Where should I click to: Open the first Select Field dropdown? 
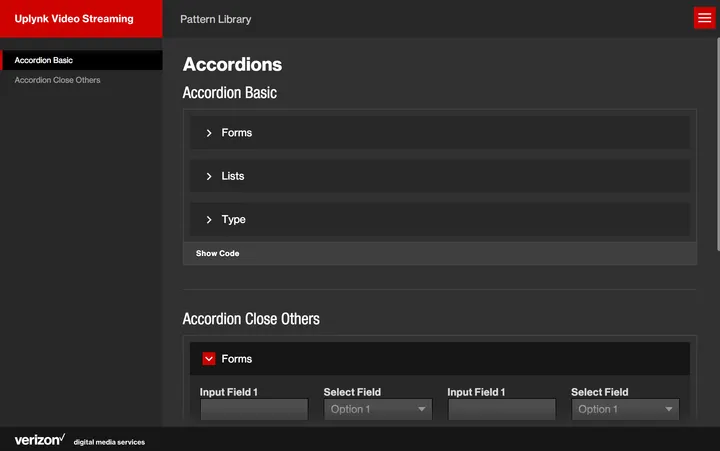pyautogui.click(x=378, y=409)
